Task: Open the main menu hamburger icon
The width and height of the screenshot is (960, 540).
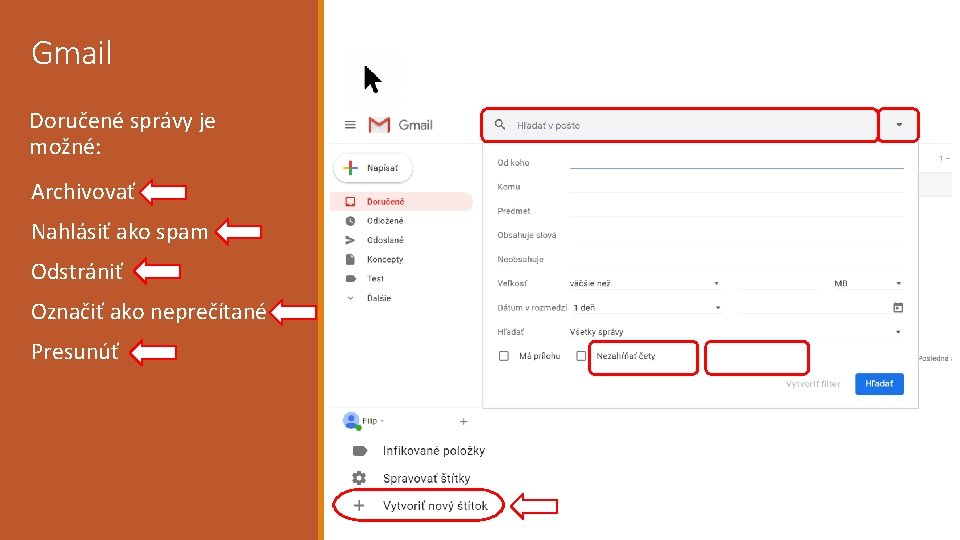Action: tap(350, 125)
